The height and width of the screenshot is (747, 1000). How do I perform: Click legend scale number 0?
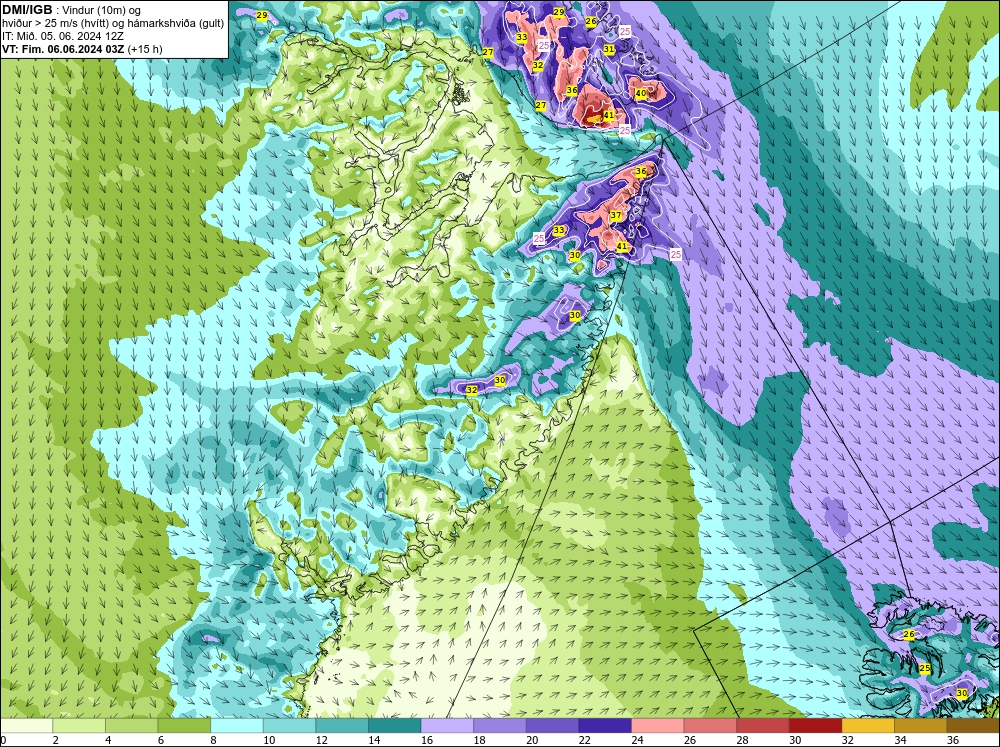point(3,740)
